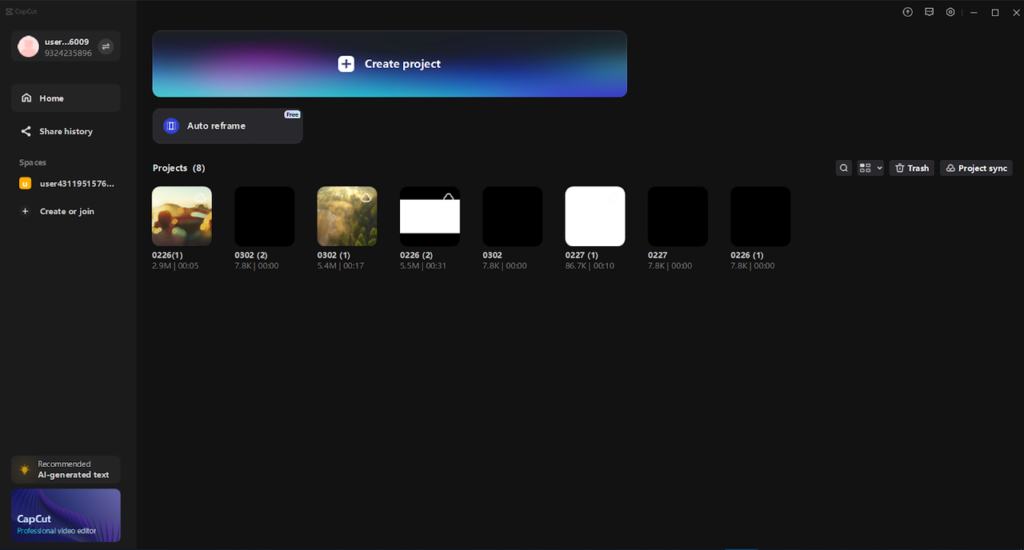The height and width of the screenshot is (550, 1024).
Task: Click the Auto reframe blue icon
Action: pyautogui.click(x=171, y=126)
